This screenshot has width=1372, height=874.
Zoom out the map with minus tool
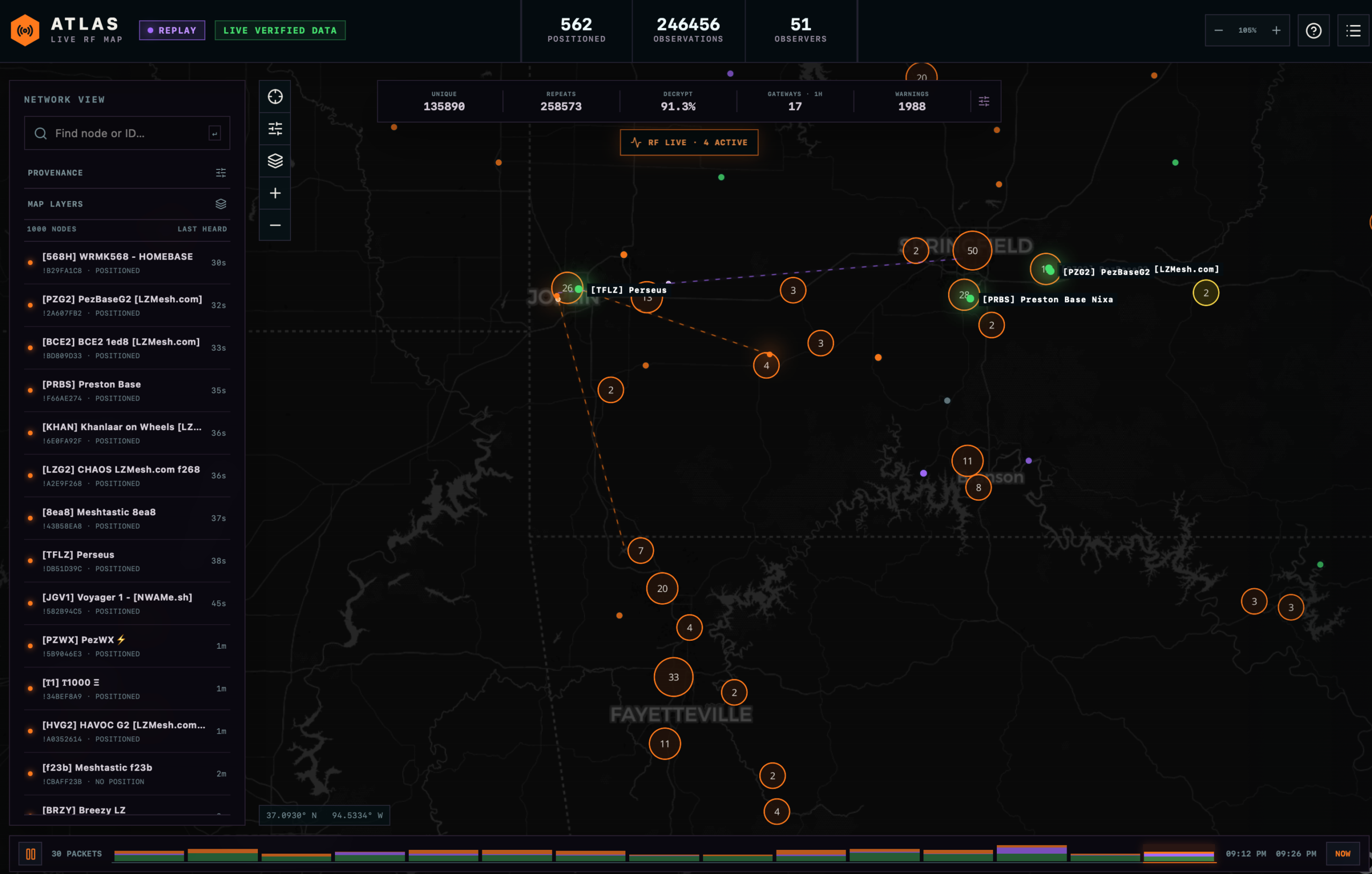click(x=275, y=225)
